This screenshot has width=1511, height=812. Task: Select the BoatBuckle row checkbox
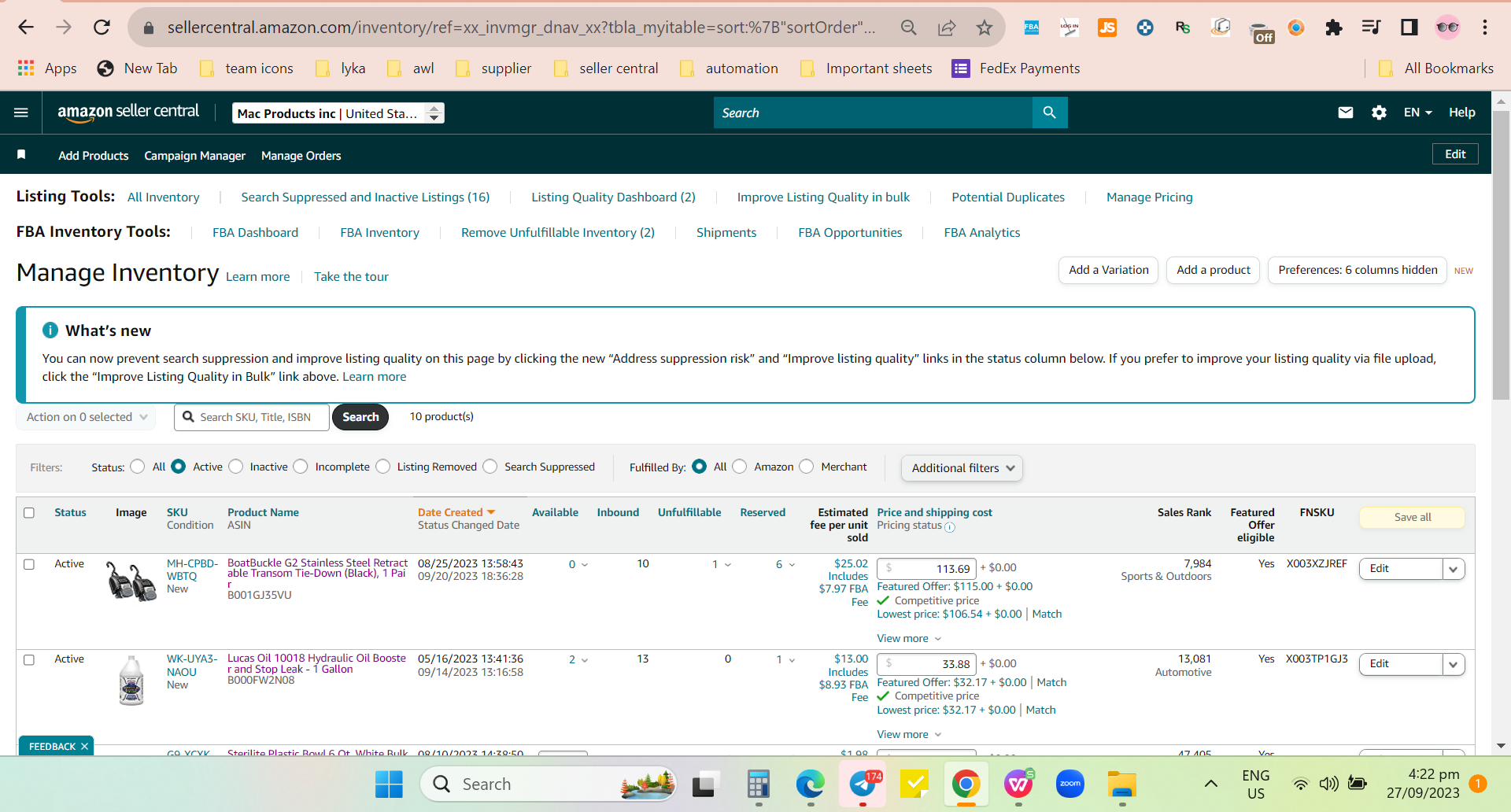[x=29, y=564]
